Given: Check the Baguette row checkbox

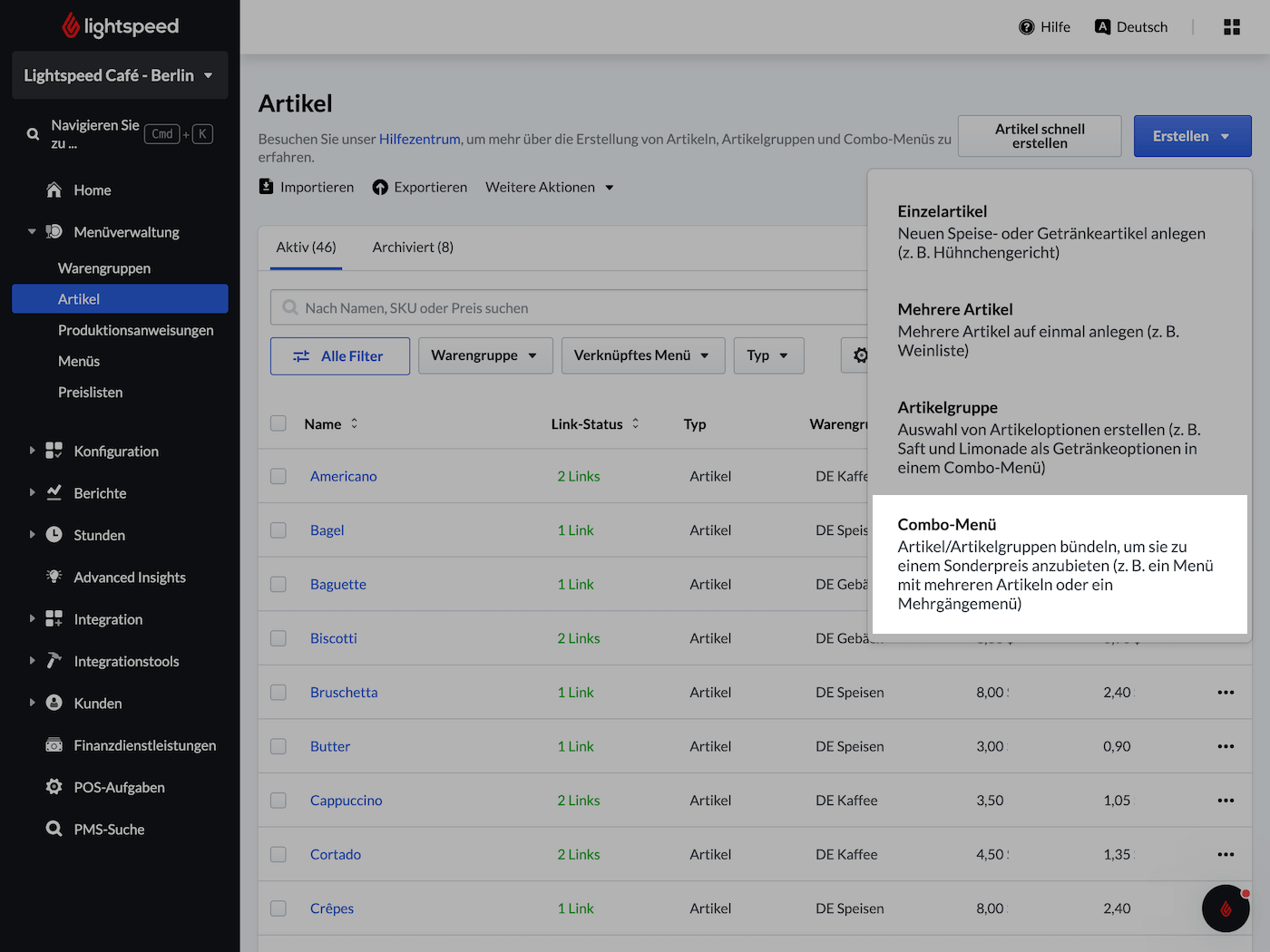Looking at the screenshot, I should tap(278, 584).
